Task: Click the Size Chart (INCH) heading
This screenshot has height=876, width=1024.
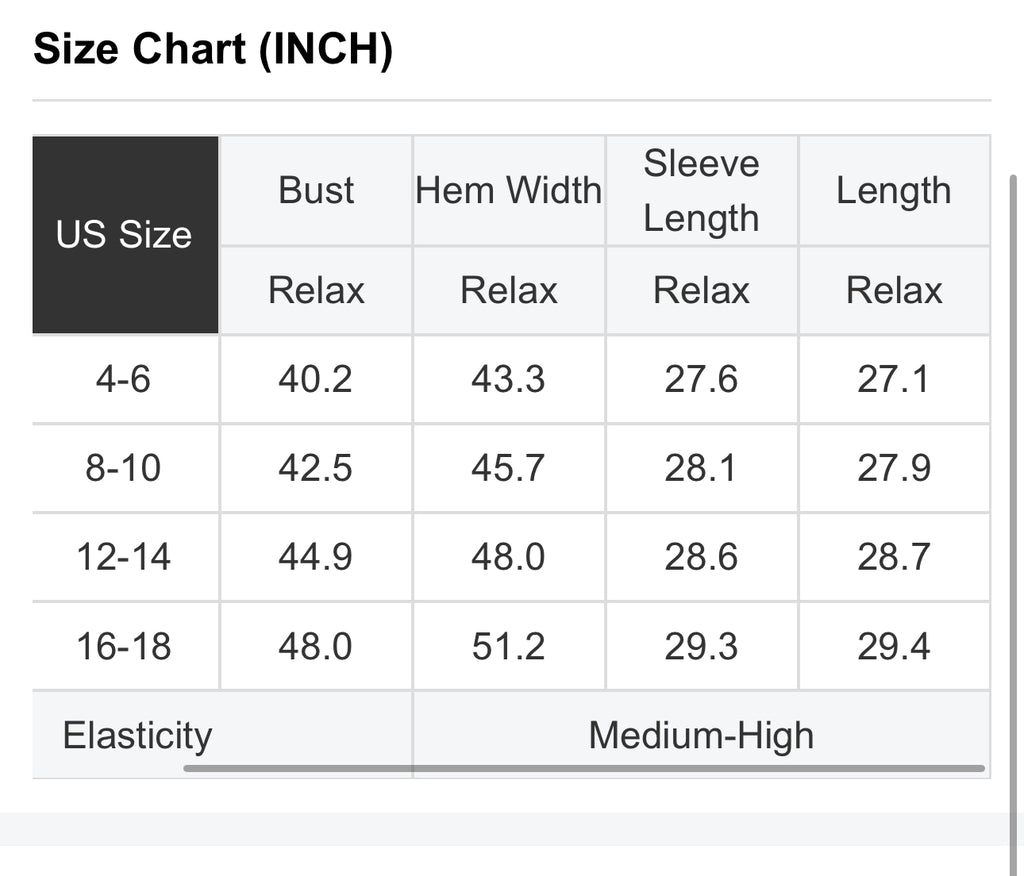Action: (213, 49)
